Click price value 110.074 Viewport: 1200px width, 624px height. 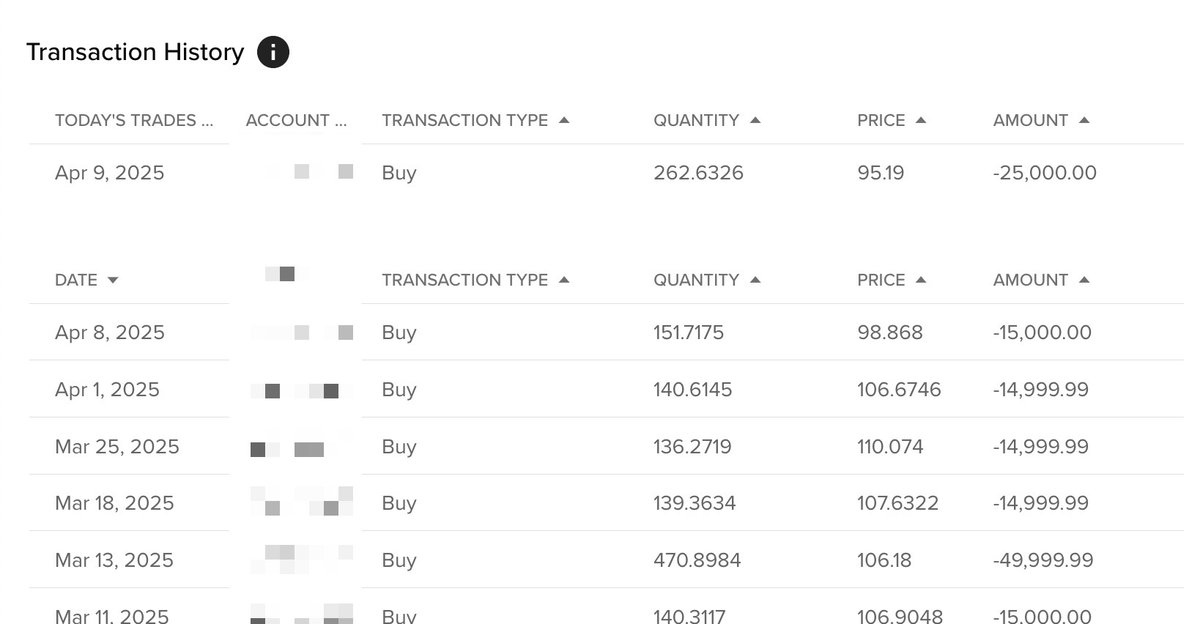click(x=890, y=446)
